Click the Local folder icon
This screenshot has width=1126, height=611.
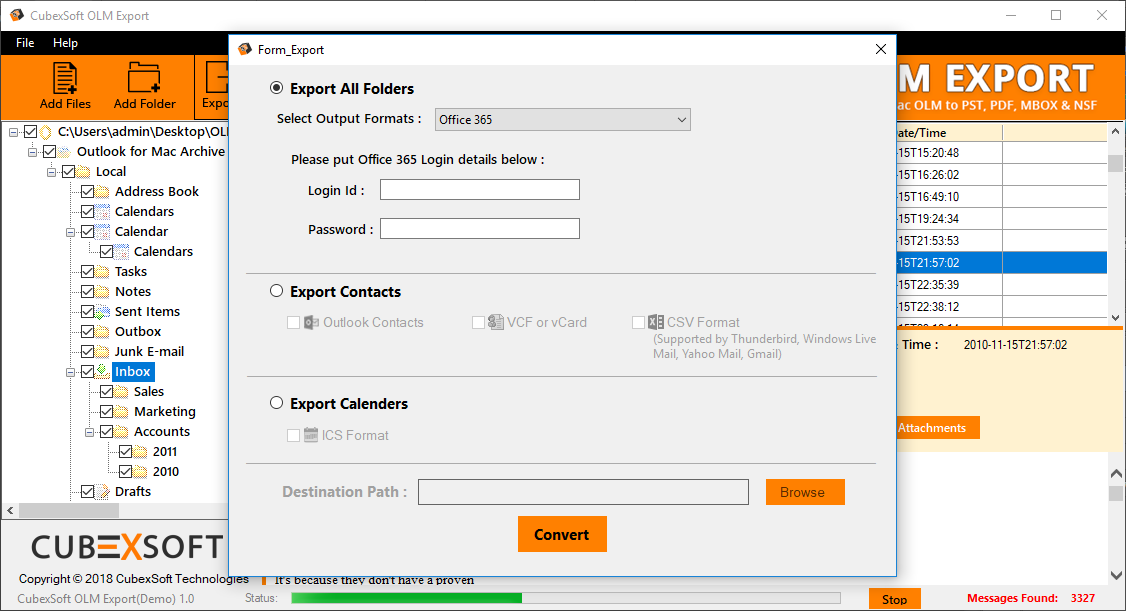(x=83, y=172)
